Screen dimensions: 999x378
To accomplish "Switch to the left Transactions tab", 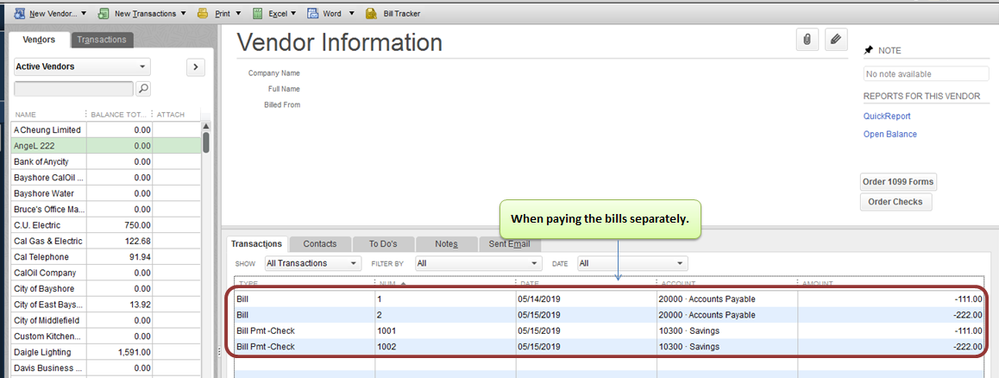I will tap(102, 40).
